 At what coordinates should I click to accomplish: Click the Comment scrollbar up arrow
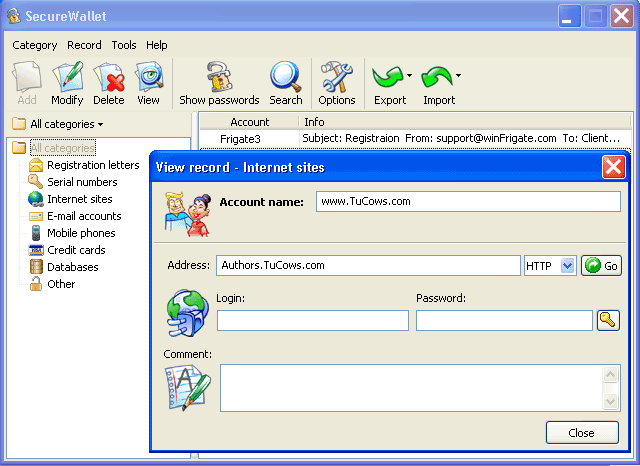(611, 375)
